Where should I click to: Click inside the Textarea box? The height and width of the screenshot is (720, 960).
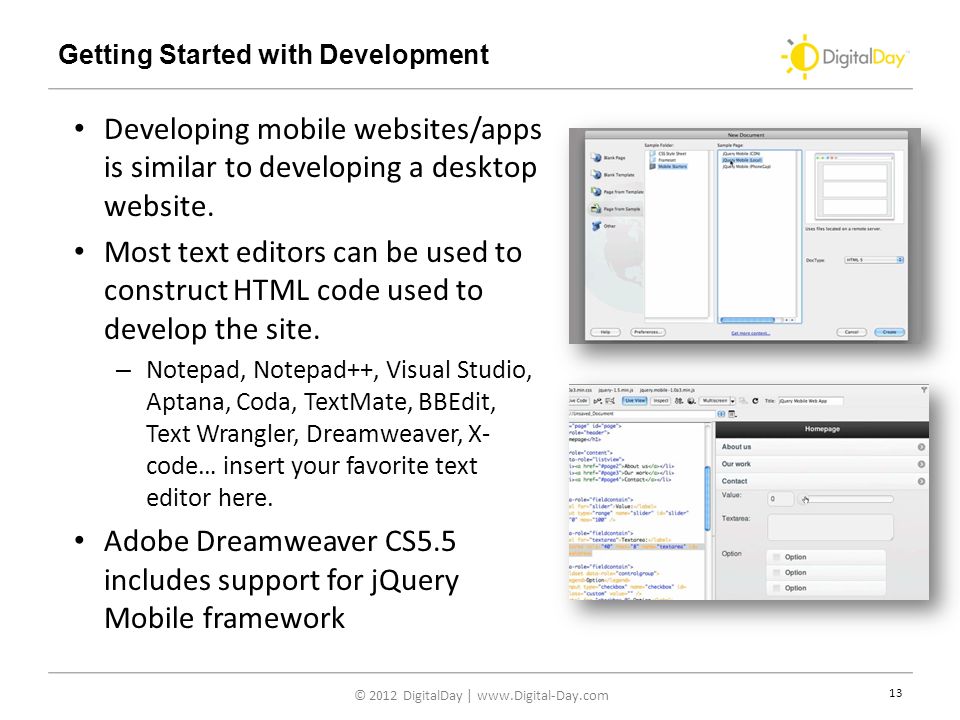point(830,527)
